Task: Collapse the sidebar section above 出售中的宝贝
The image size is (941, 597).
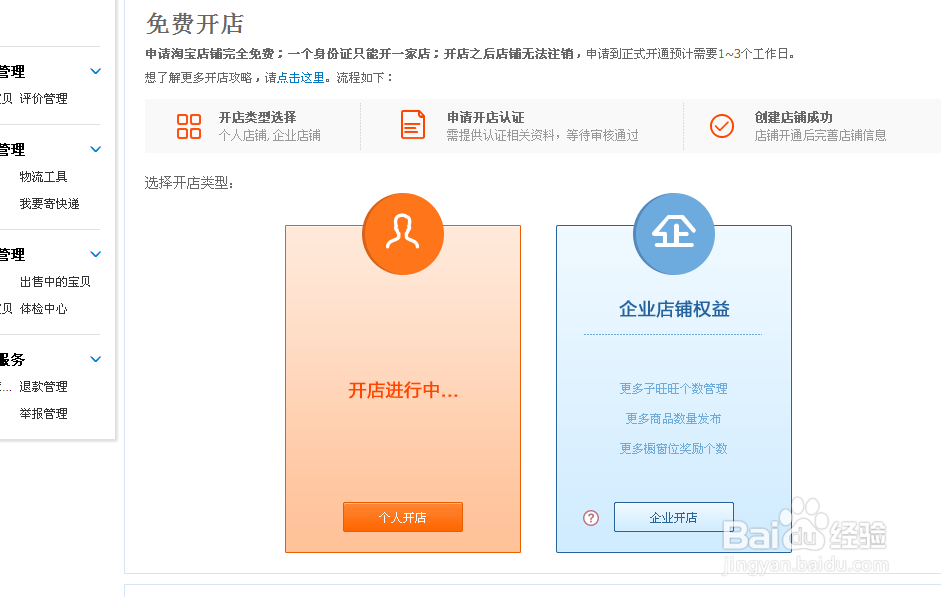Action: click(x=95, y=254)
